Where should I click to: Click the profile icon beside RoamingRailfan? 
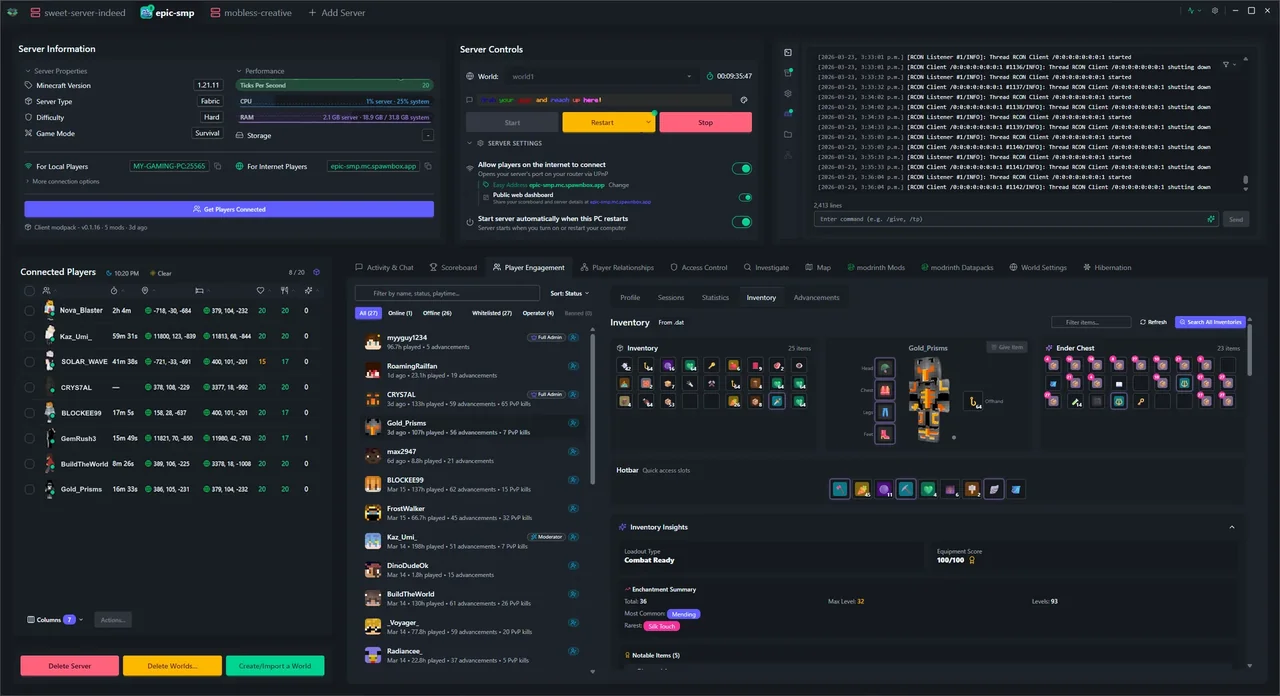574,367
